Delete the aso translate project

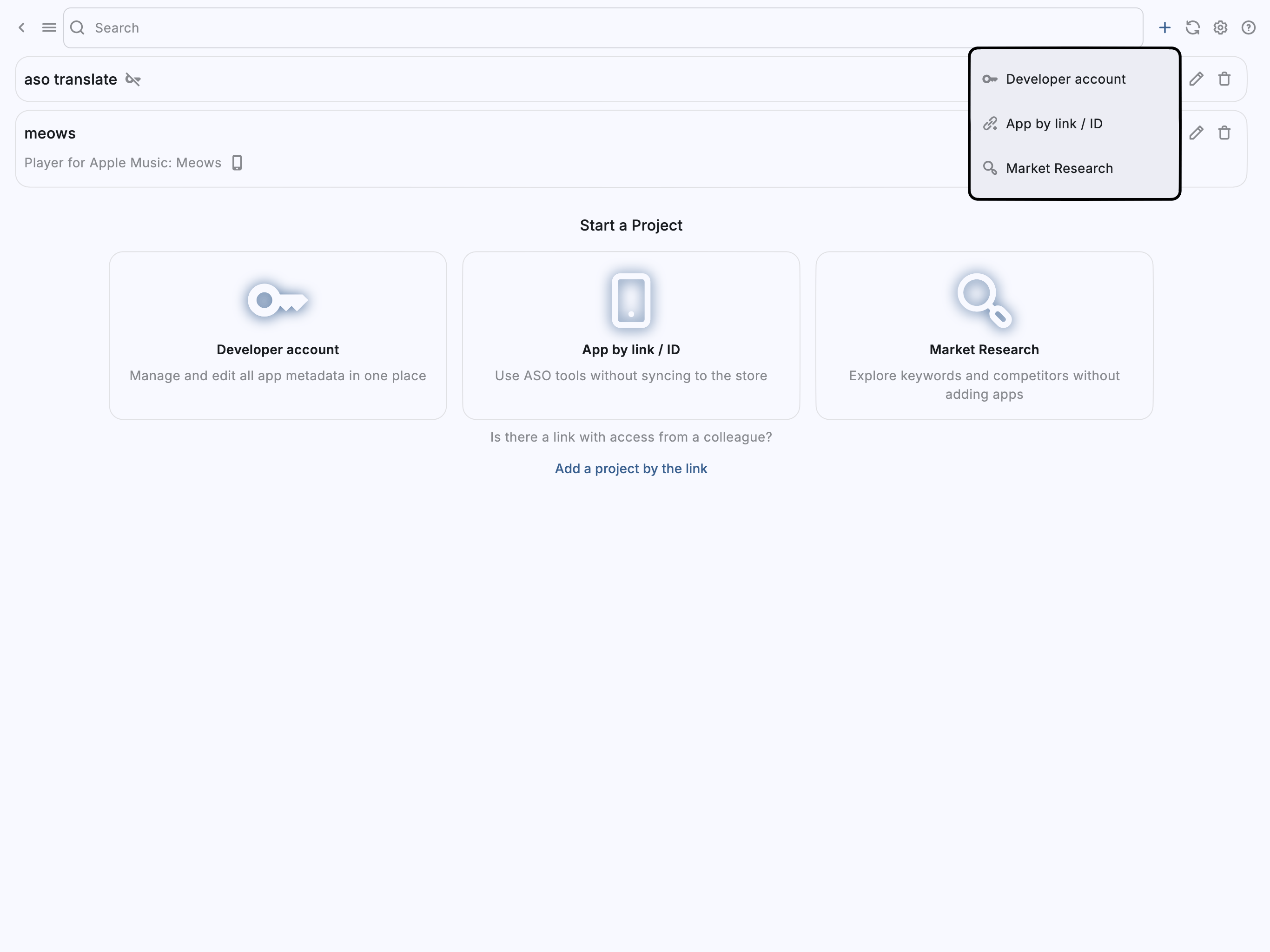point(1224,79)
